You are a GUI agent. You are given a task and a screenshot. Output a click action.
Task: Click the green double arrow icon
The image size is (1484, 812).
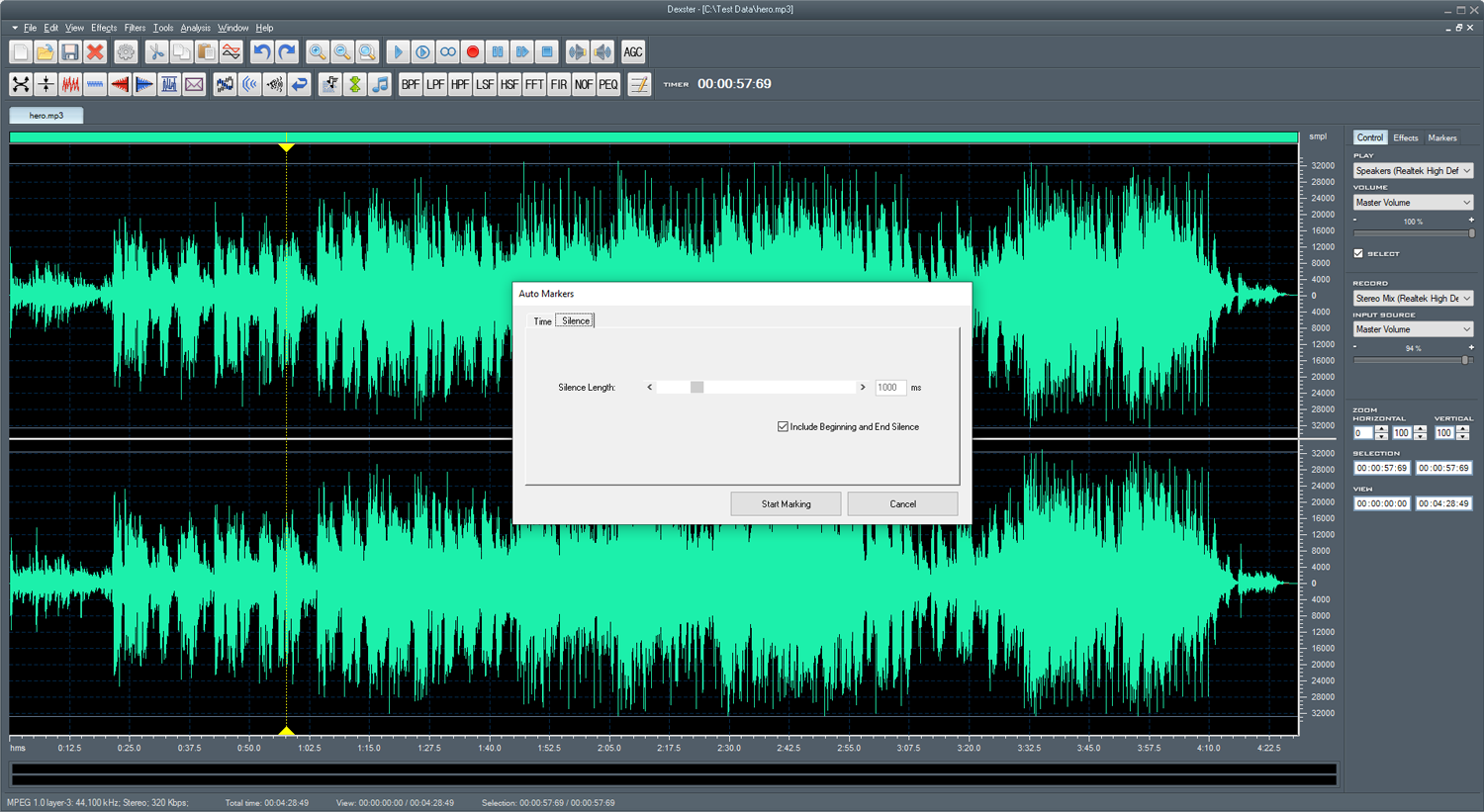pos(355,85)
